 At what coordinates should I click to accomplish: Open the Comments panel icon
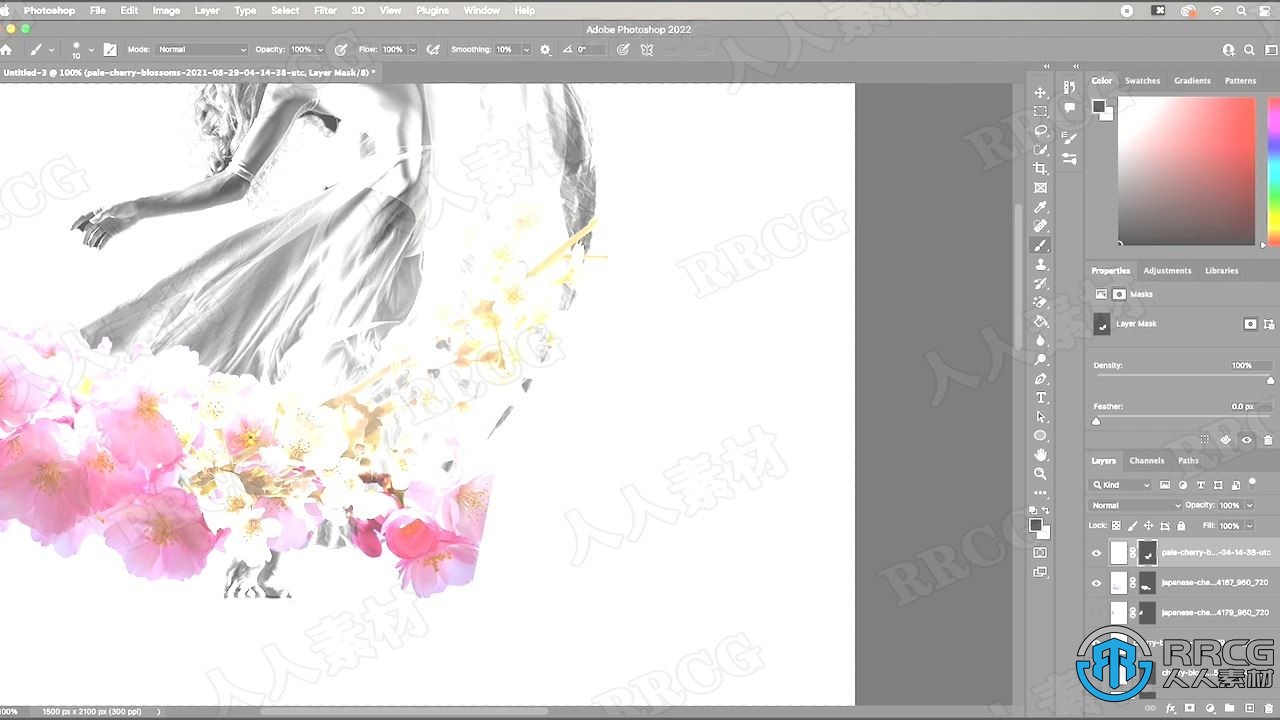[1070, 108]
